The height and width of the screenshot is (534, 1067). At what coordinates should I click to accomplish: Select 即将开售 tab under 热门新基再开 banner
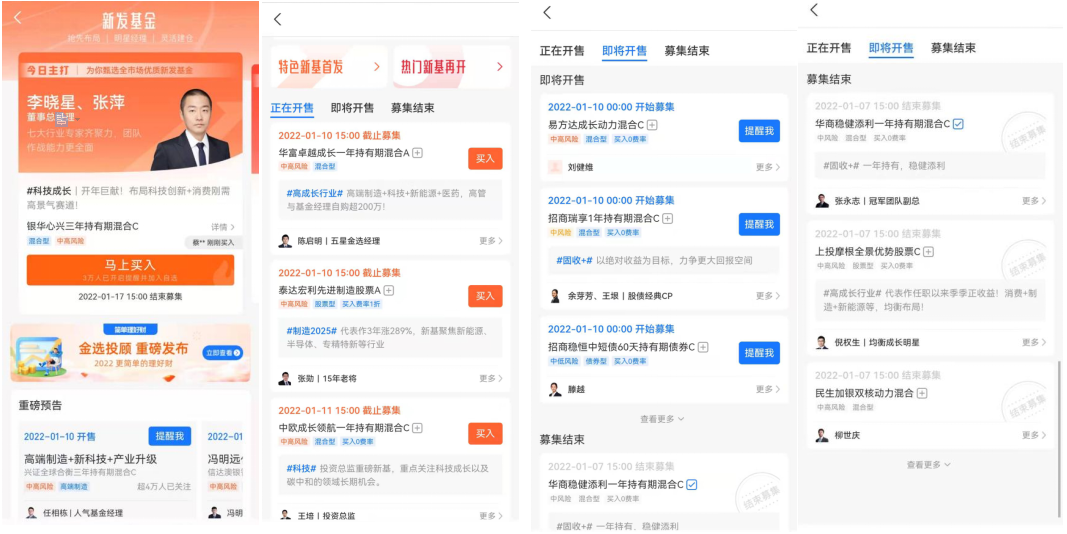coord(352,108)
